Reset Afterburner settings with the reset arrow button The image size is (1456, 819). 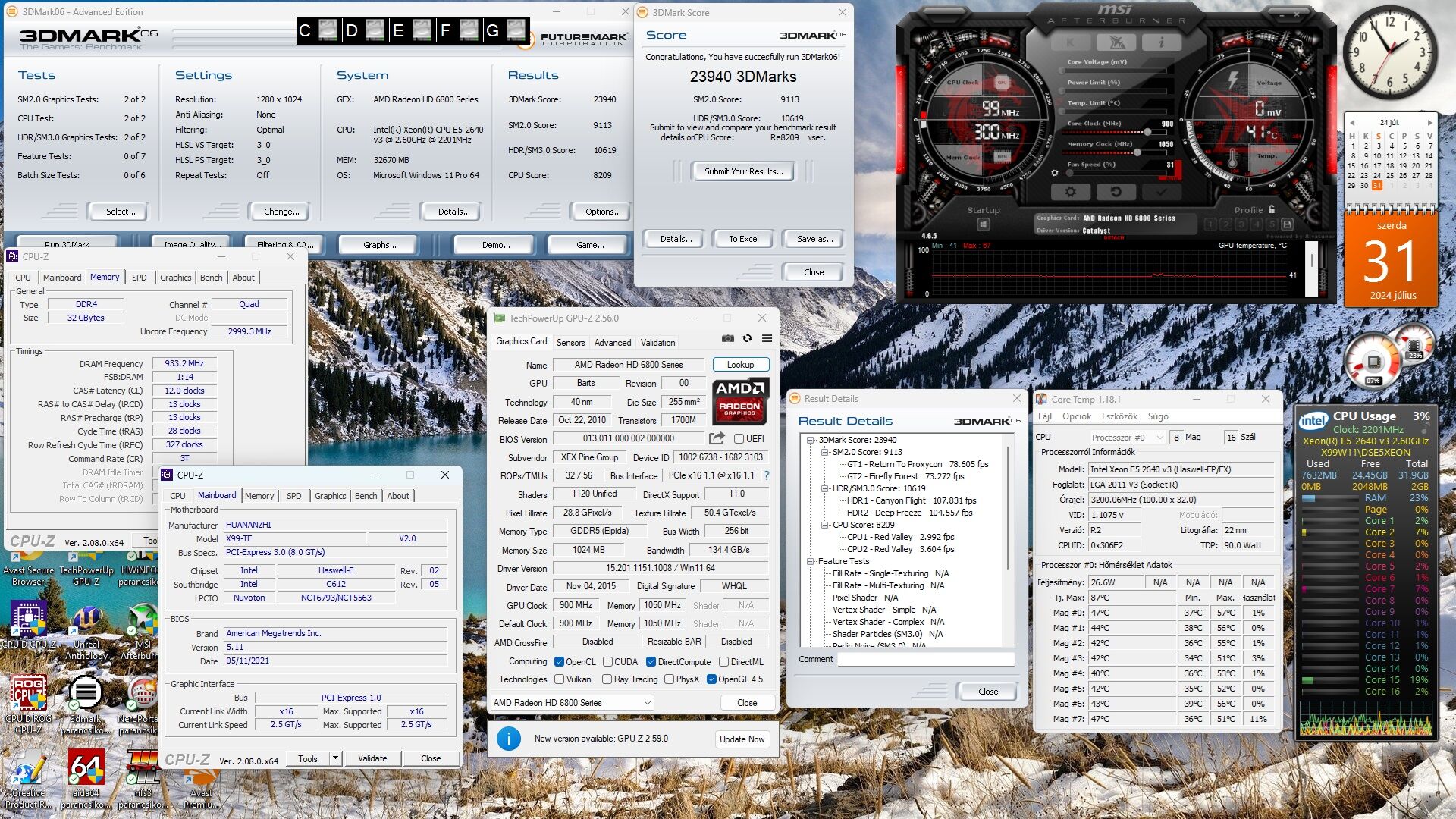click(1116, 192)
